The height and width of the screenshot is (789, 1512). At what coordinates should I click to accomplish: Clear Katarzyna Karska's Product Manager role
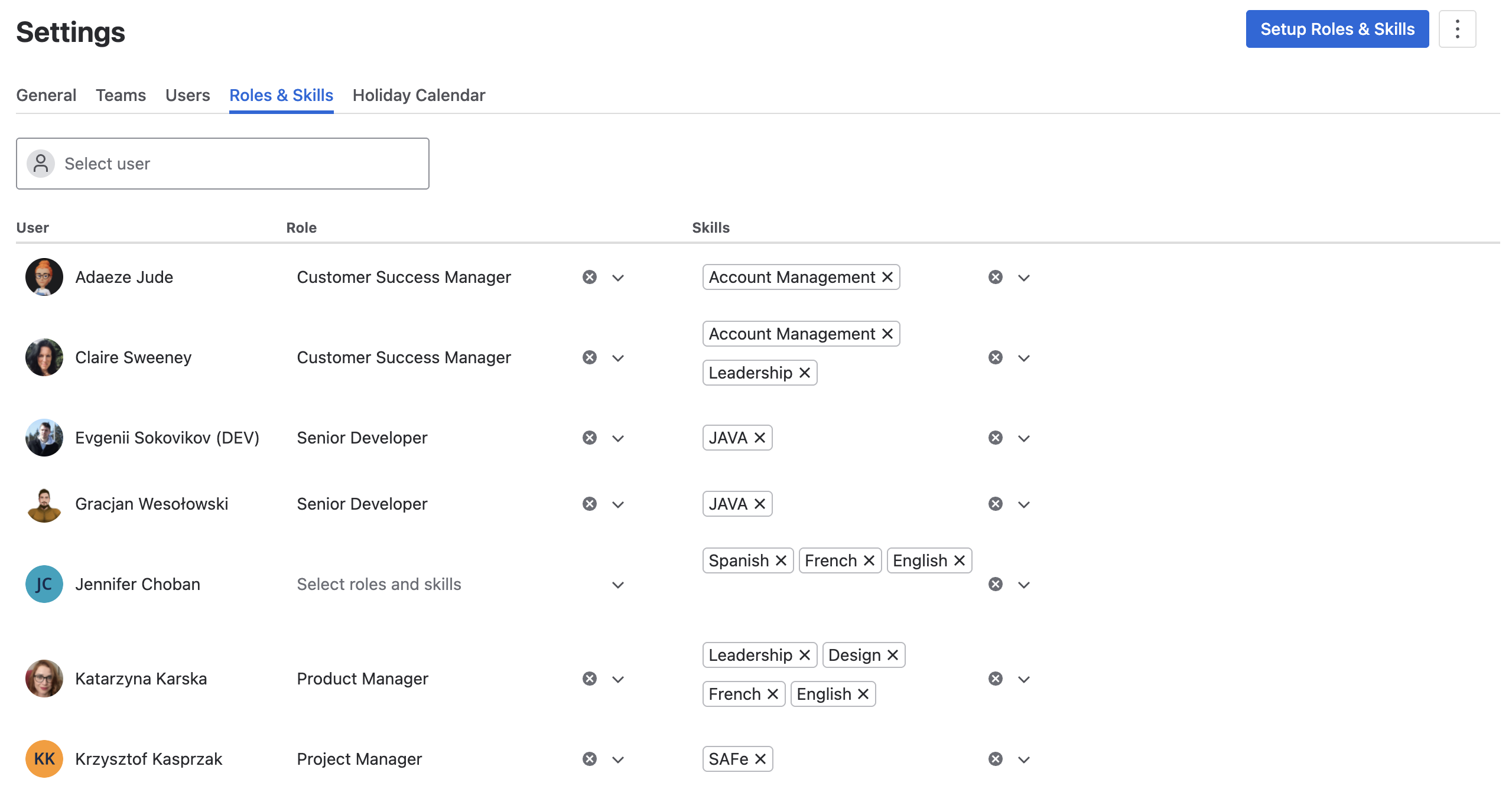(589, 679)
